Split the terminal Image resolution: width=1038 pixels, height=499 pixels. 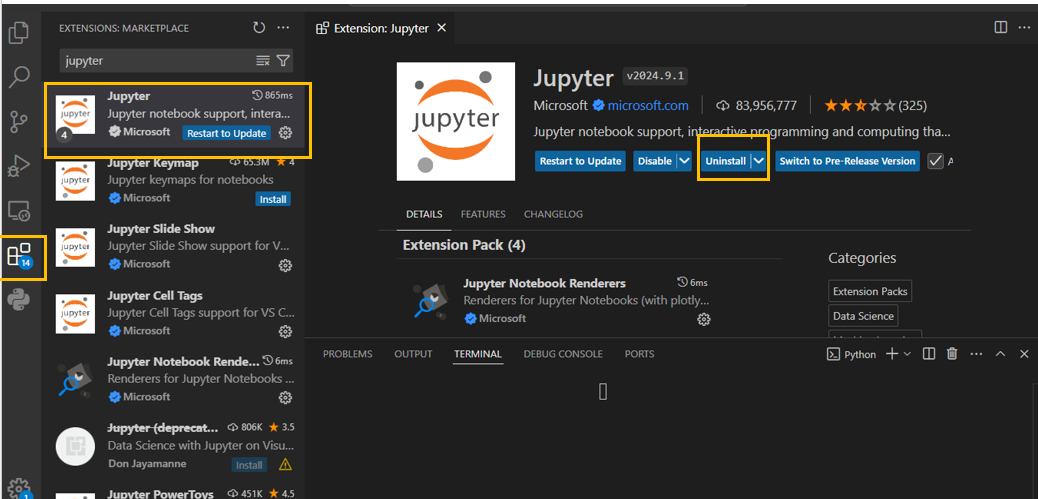point(929,354)
